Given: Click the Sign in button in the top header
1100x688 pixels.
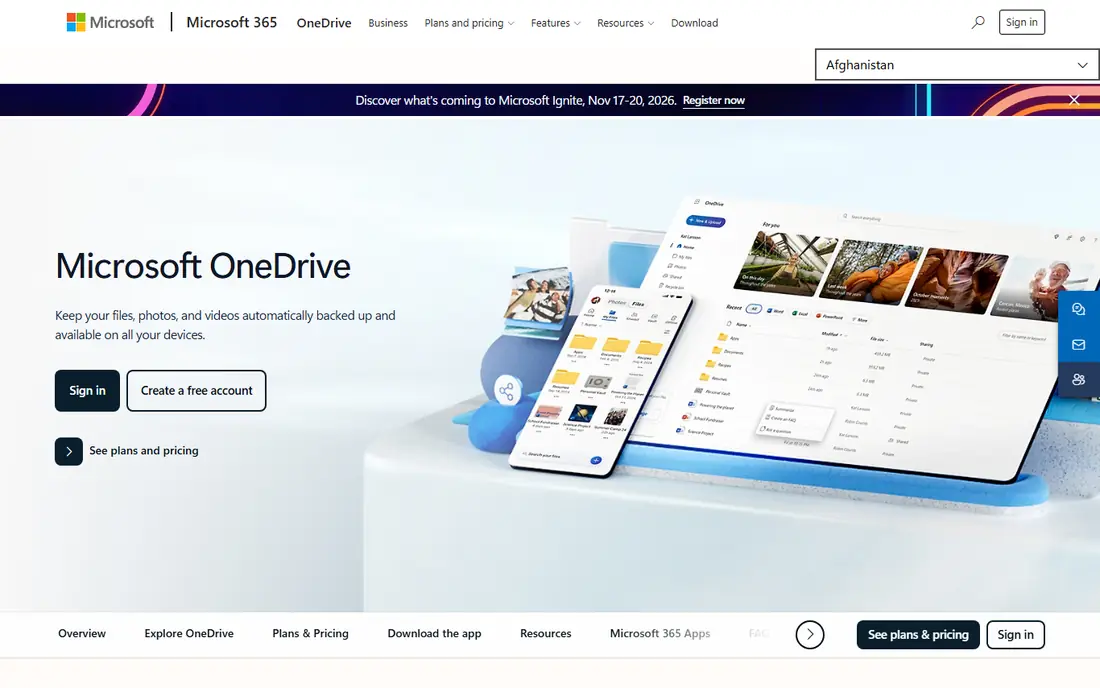Looking at the screenshot, I should coord(1021,22).
